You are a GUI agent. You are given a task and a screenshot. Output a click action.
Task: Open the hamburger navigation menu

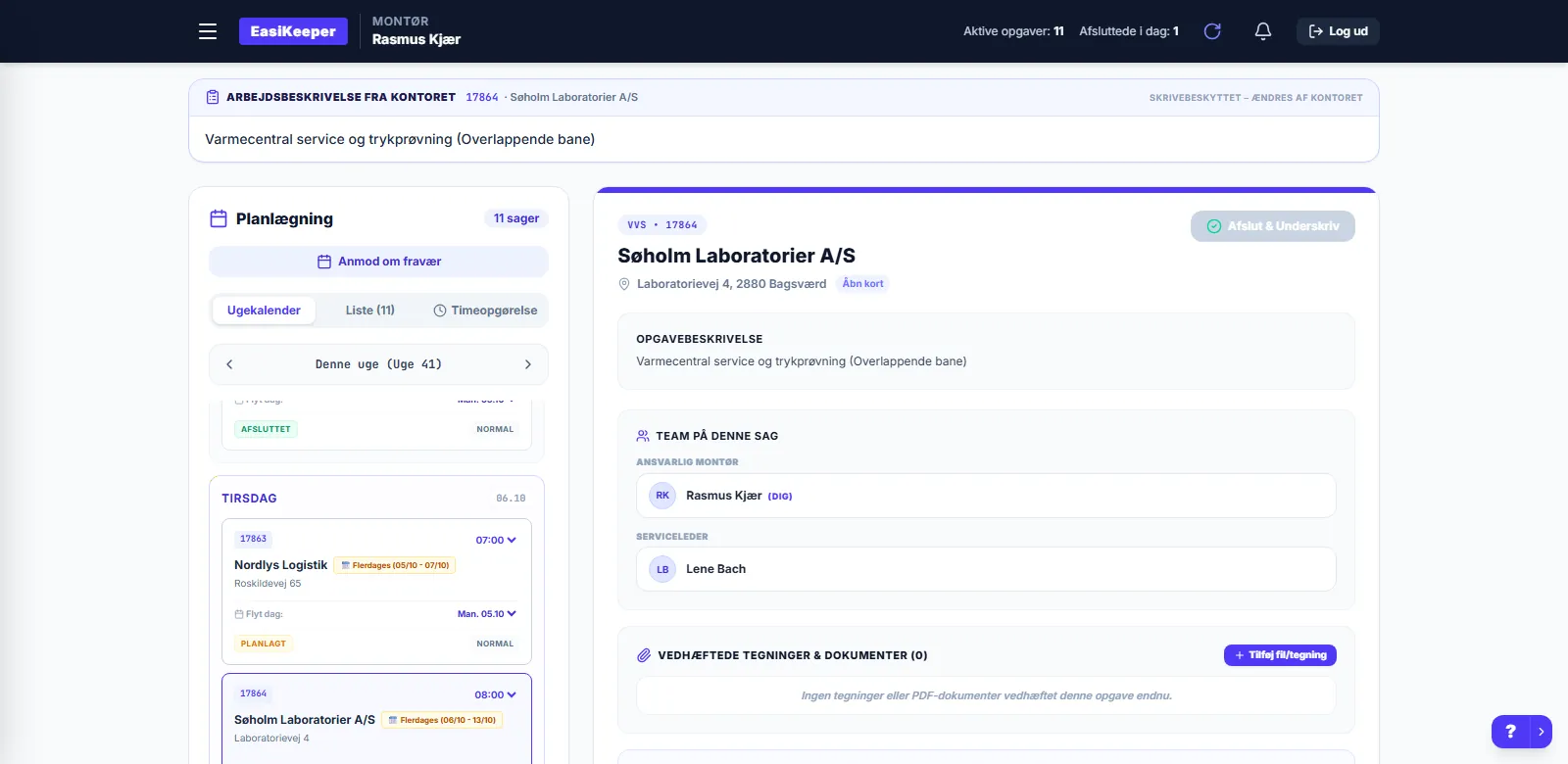tap(208, 31)
